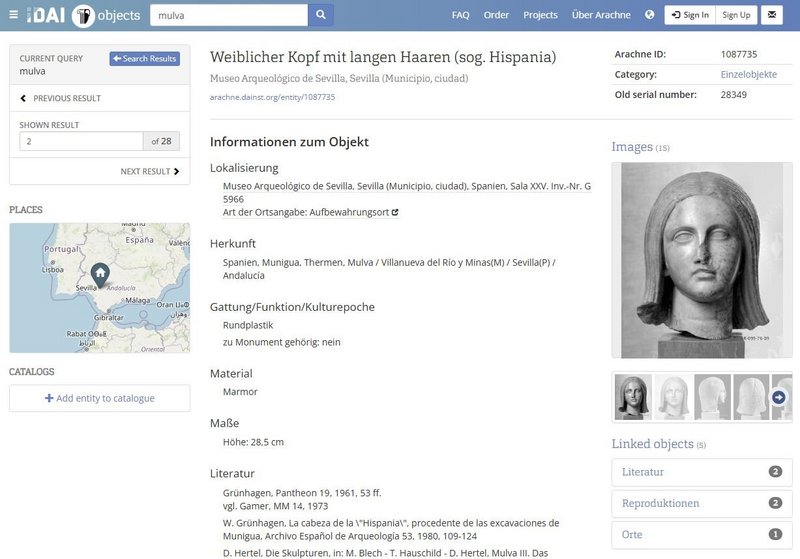Open the globe language selector
This screenshot has width=800, height=559.
(649, 15)
